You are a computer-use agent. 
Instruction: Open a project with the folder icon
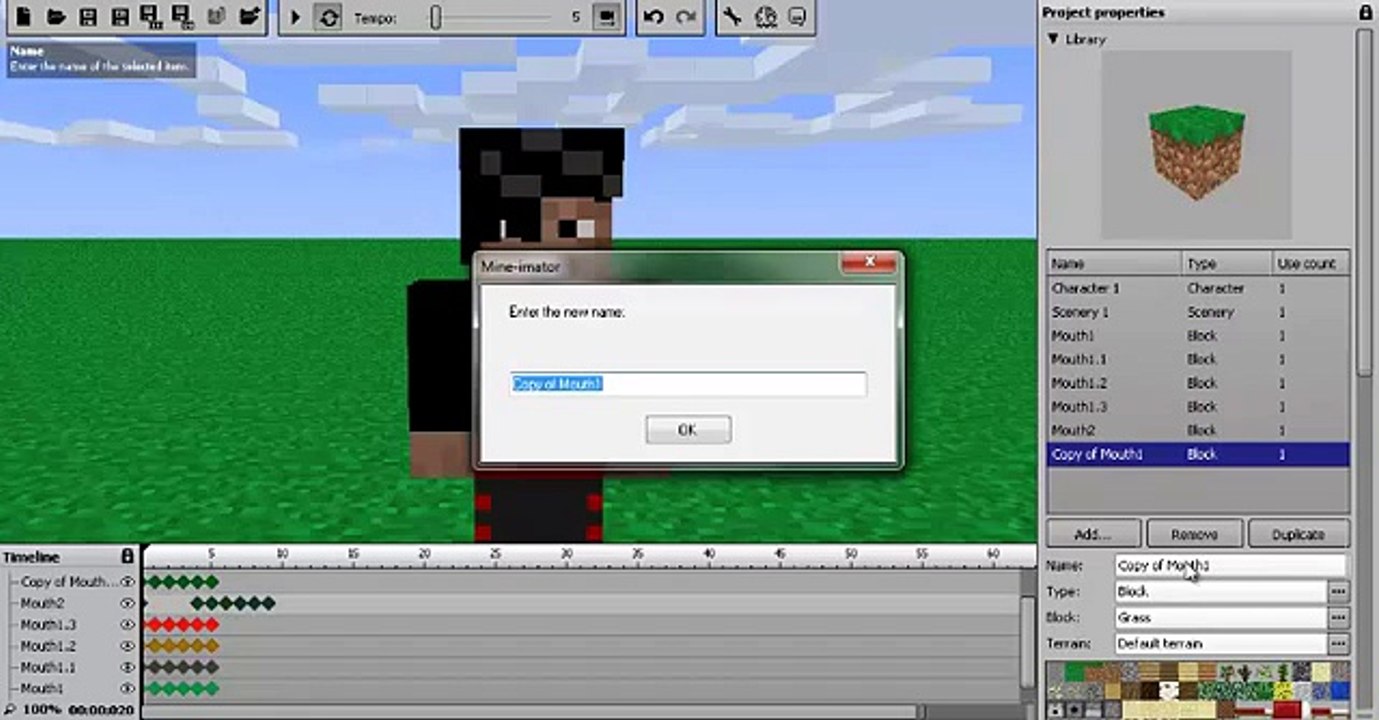pyautogui.click(x=56, y=17)
